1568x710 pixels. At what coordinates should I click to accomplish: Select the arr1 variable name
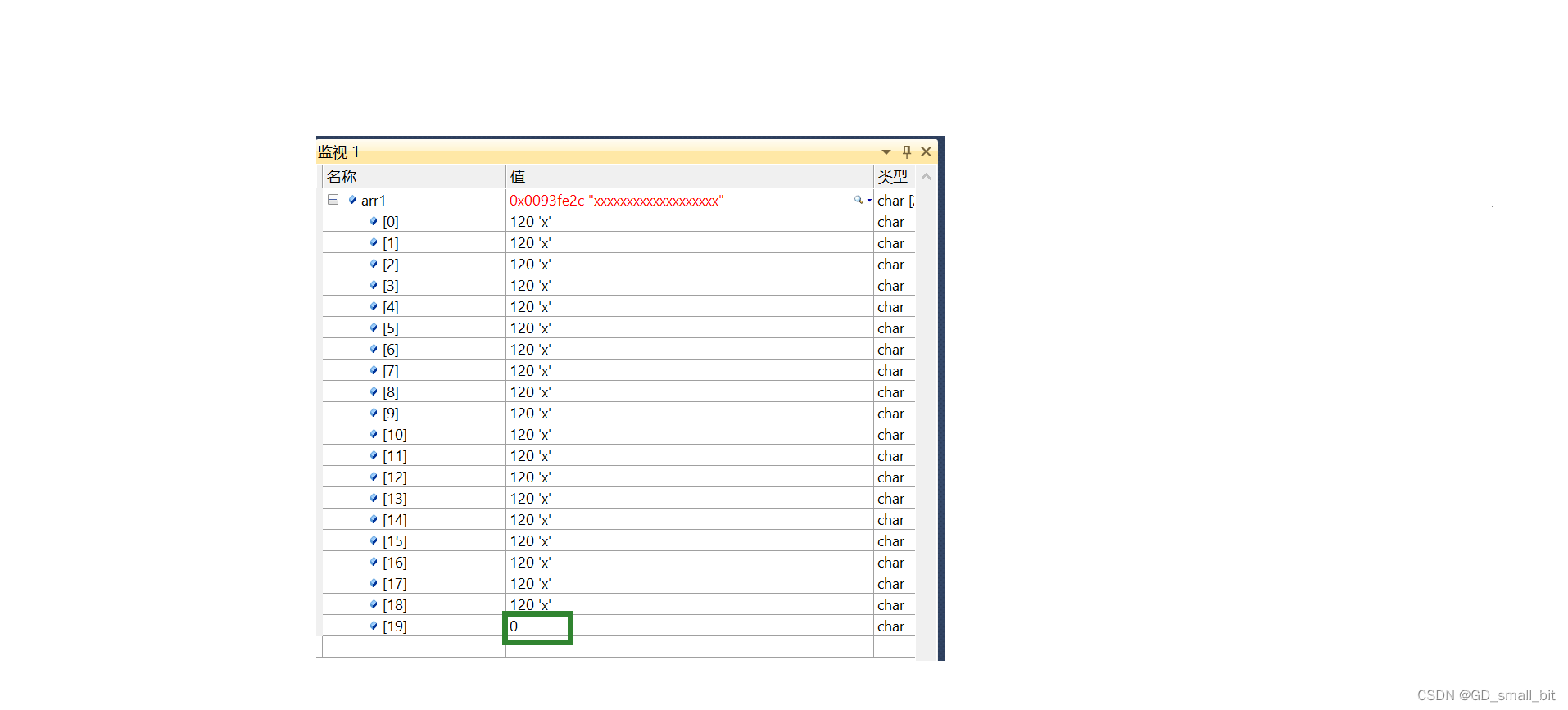click(x=374, y=201)
